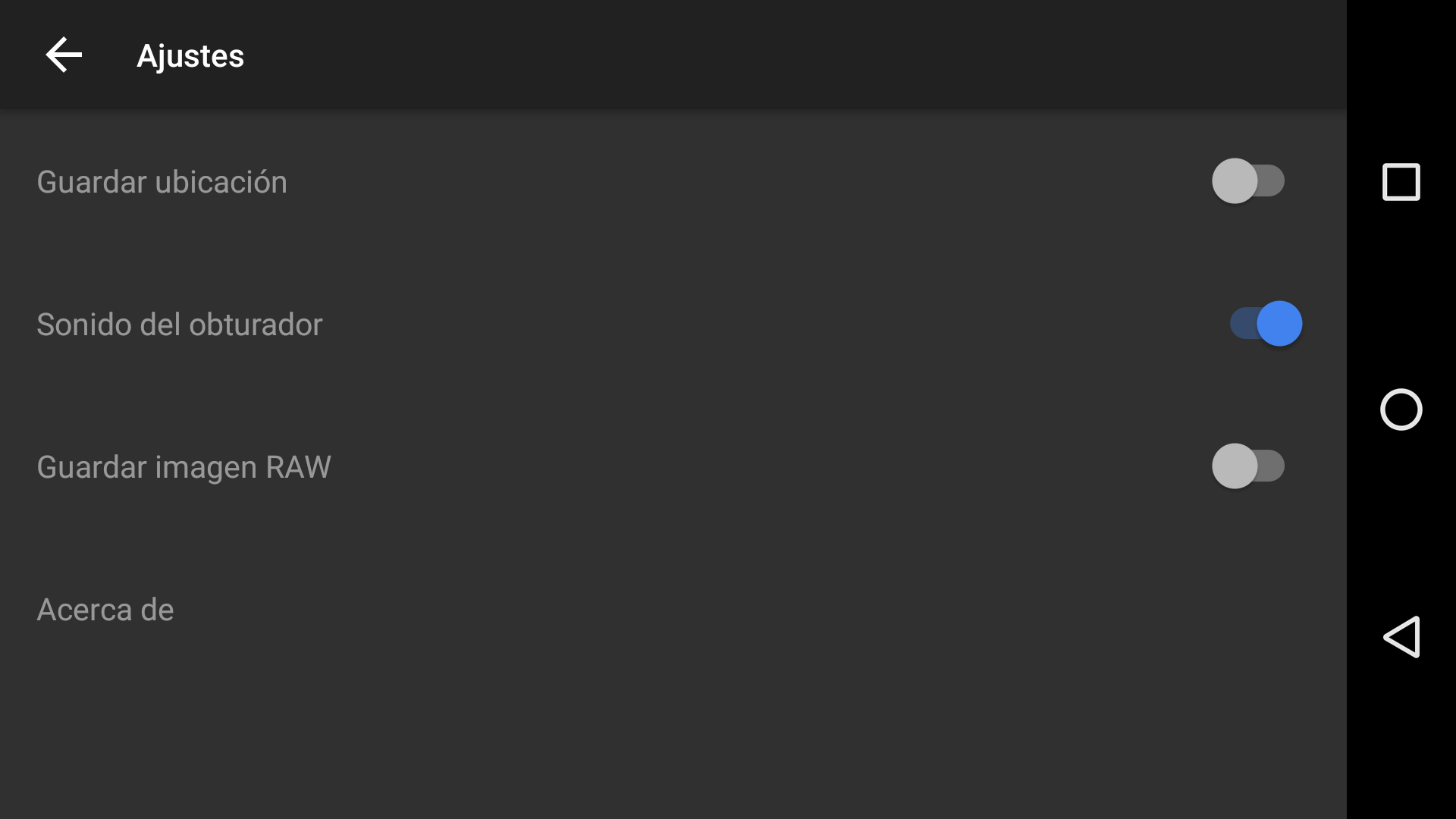The width and height of the screenshot is (1456, 819).
Task: Open the Acerca de entry
Action: pos(105,610)
